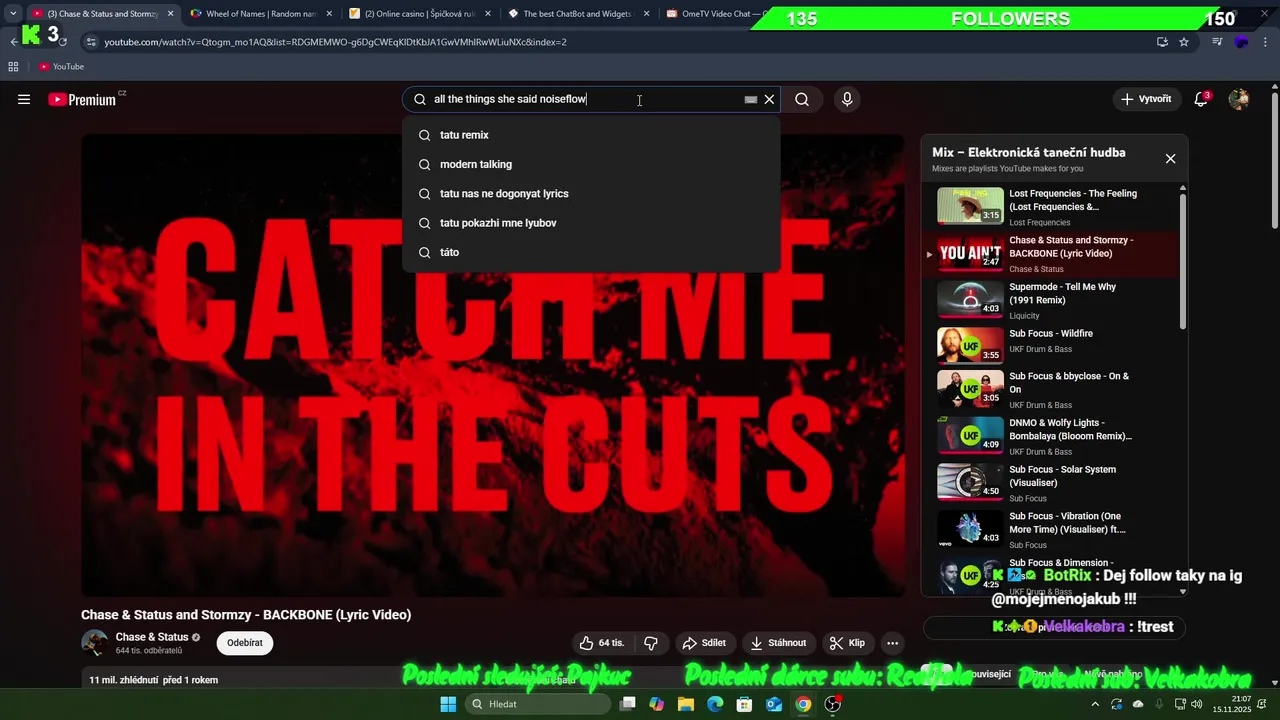
Task: Choose the 'tatu remix' search suggestion
Action: coord(591,135)
